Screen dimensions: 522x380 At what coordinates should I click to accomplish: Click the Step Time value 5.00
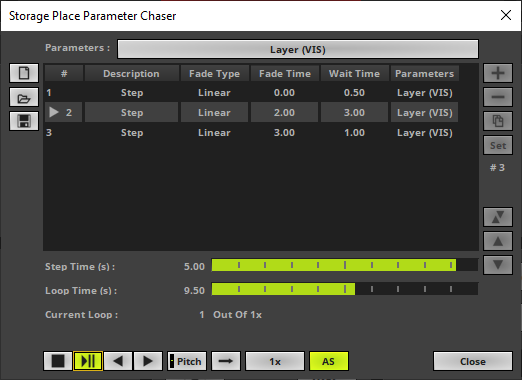194,267
